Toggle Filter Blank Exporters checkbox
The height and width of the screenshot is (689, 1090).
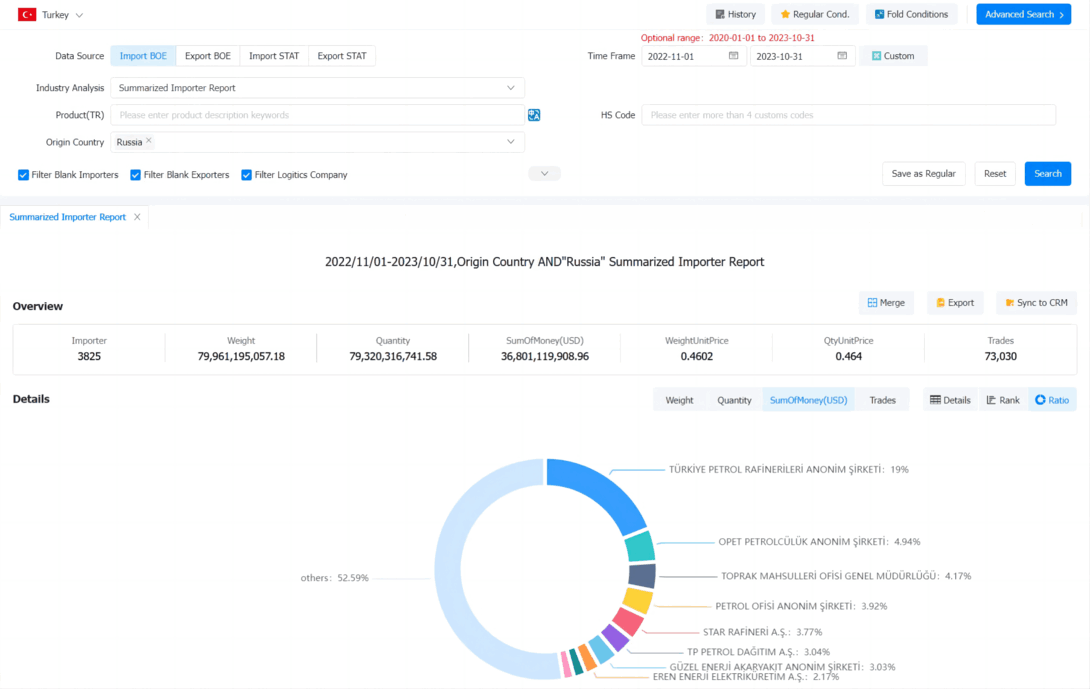[x=136, y=175]
